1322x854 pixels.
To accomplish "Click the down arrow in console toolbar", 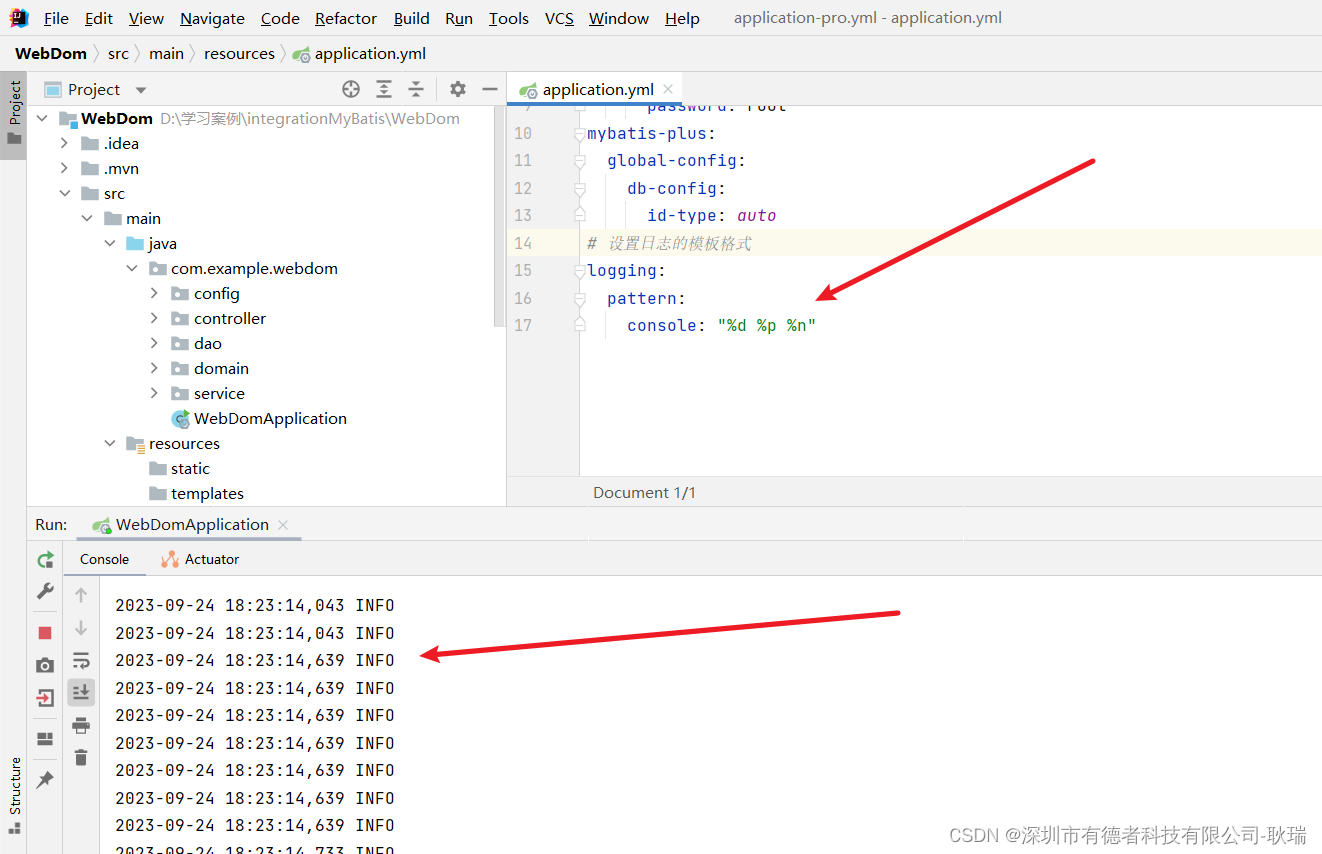I will click(81, 628).
